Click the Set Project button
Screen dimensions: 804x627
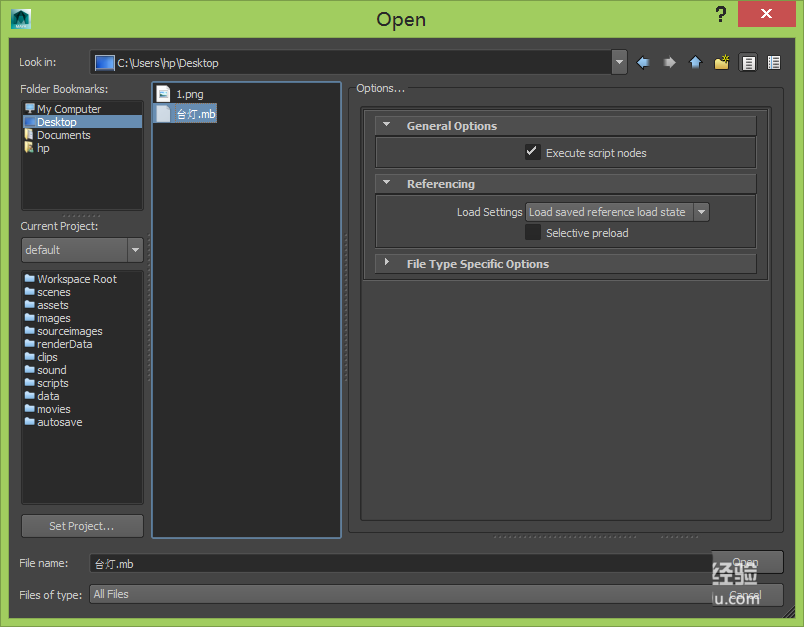coord(82,526)
